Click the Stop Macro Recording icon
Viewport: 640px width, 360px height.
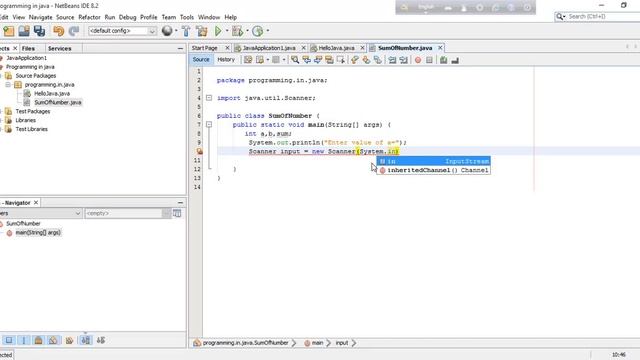(x=429, y=60)
